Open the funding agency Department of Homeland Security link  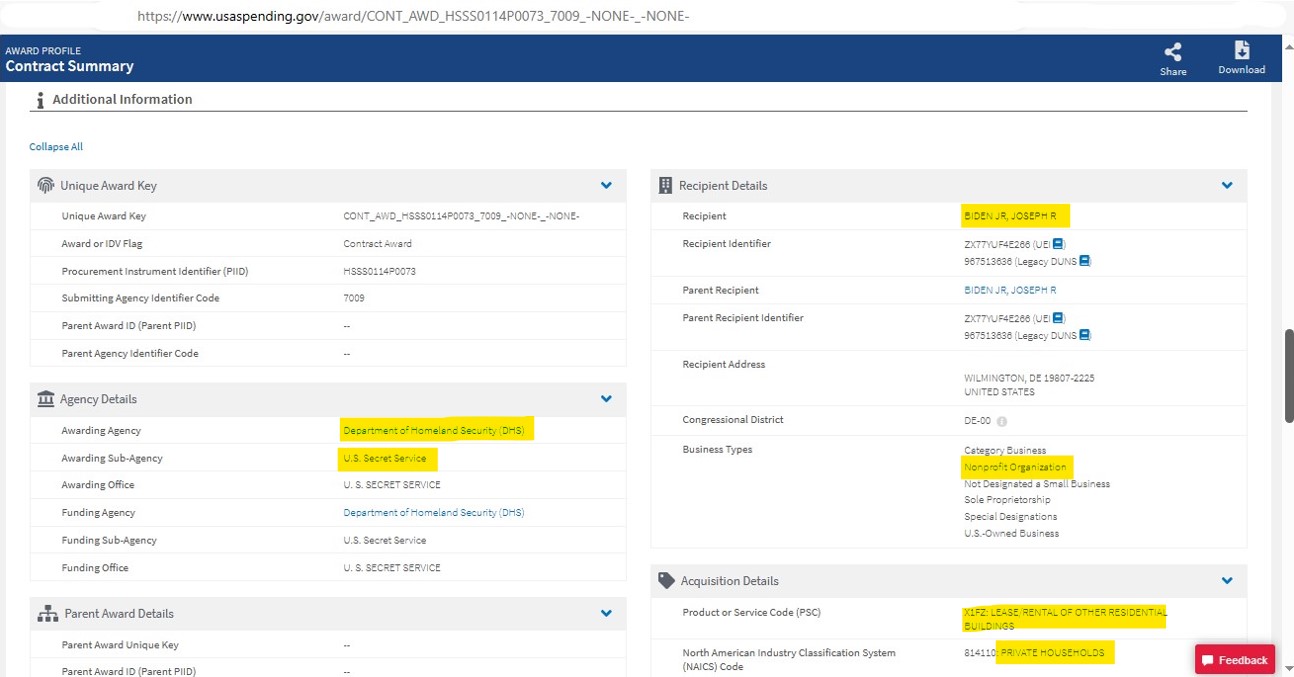[433, 512]
